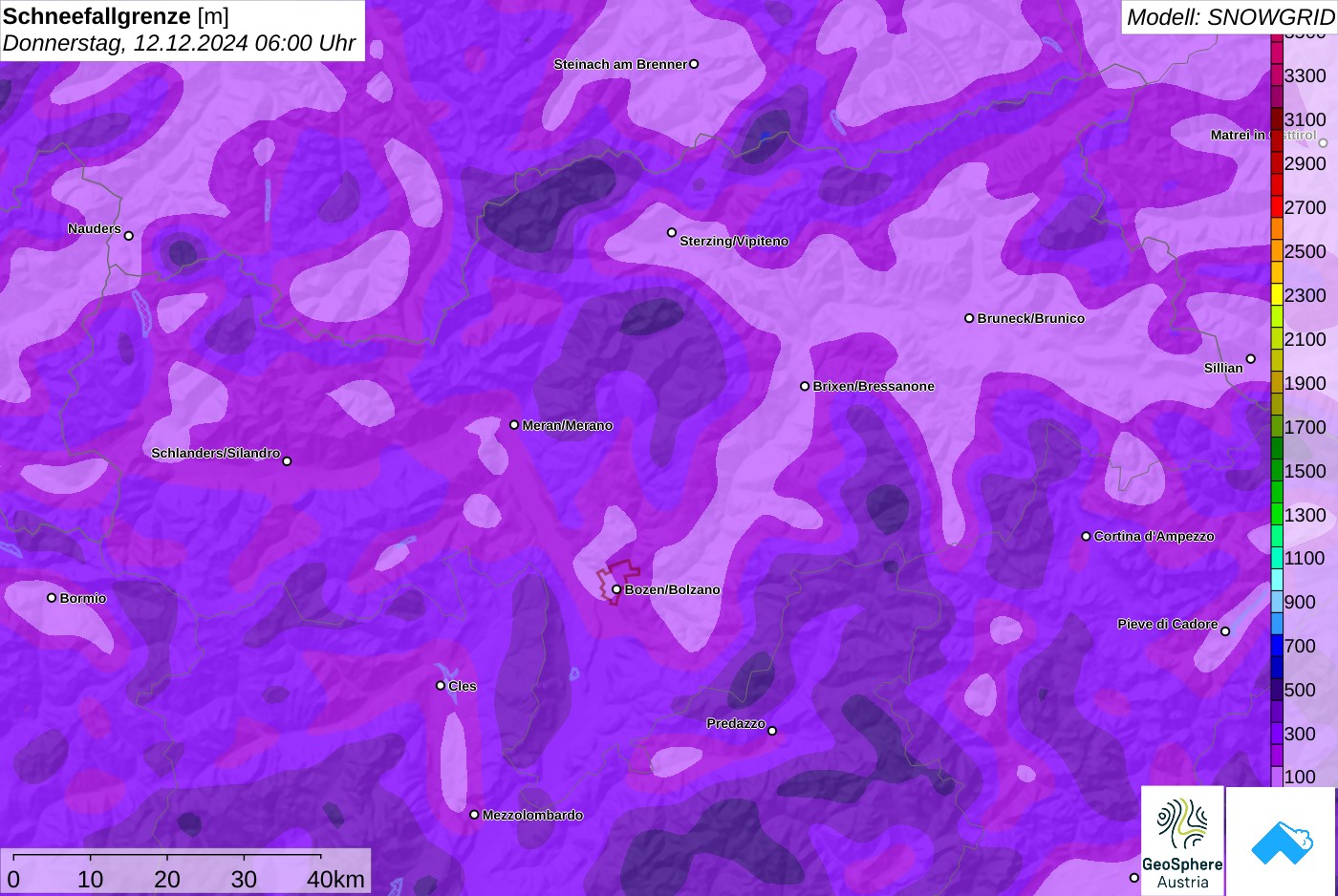Click the Sillian location dot
The height and width of the screenshot is (896, 1338).
(1251, 359)
